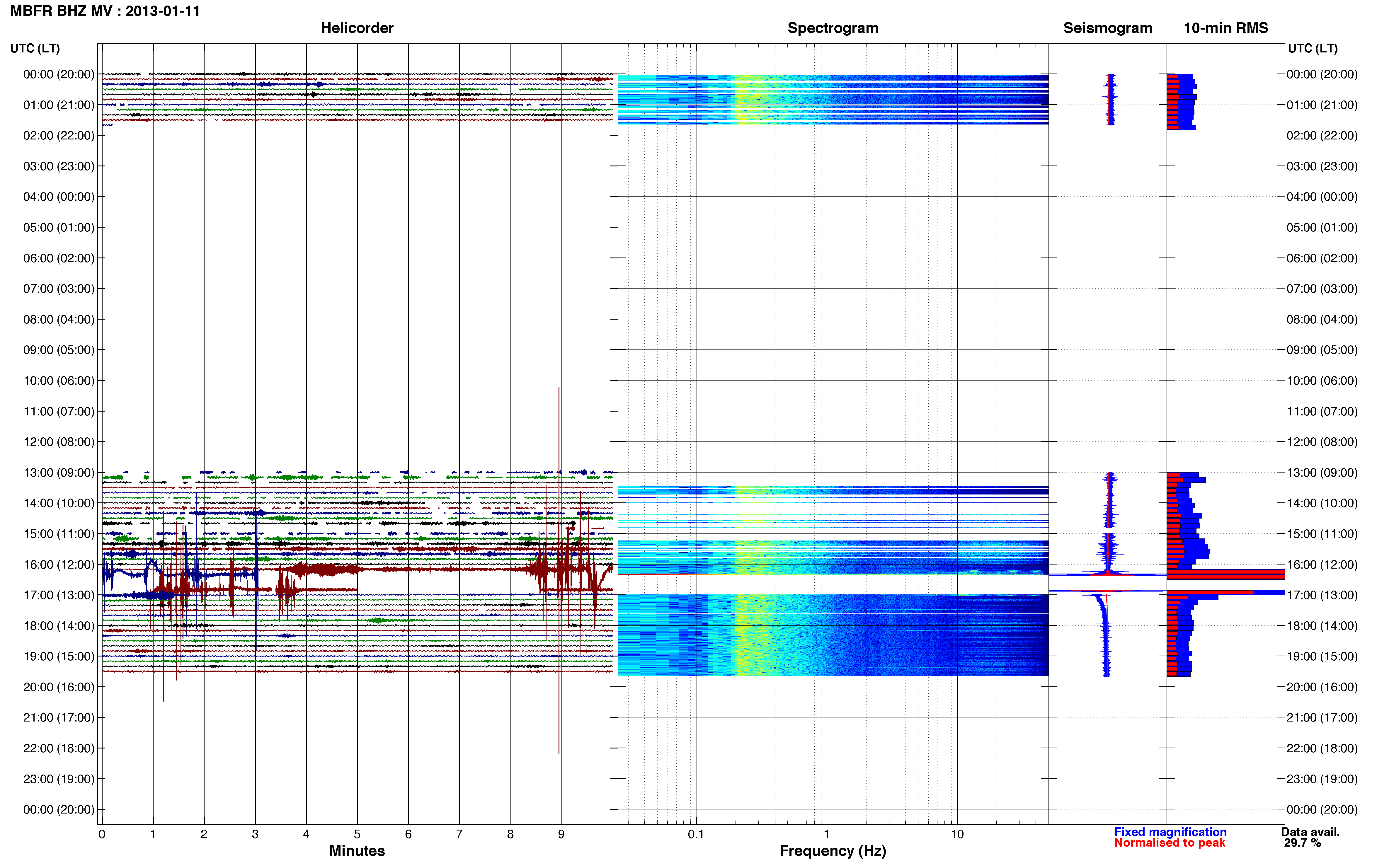
Task: Click the 'Fixed magnification' legend text
Action: pos(1170,832)
